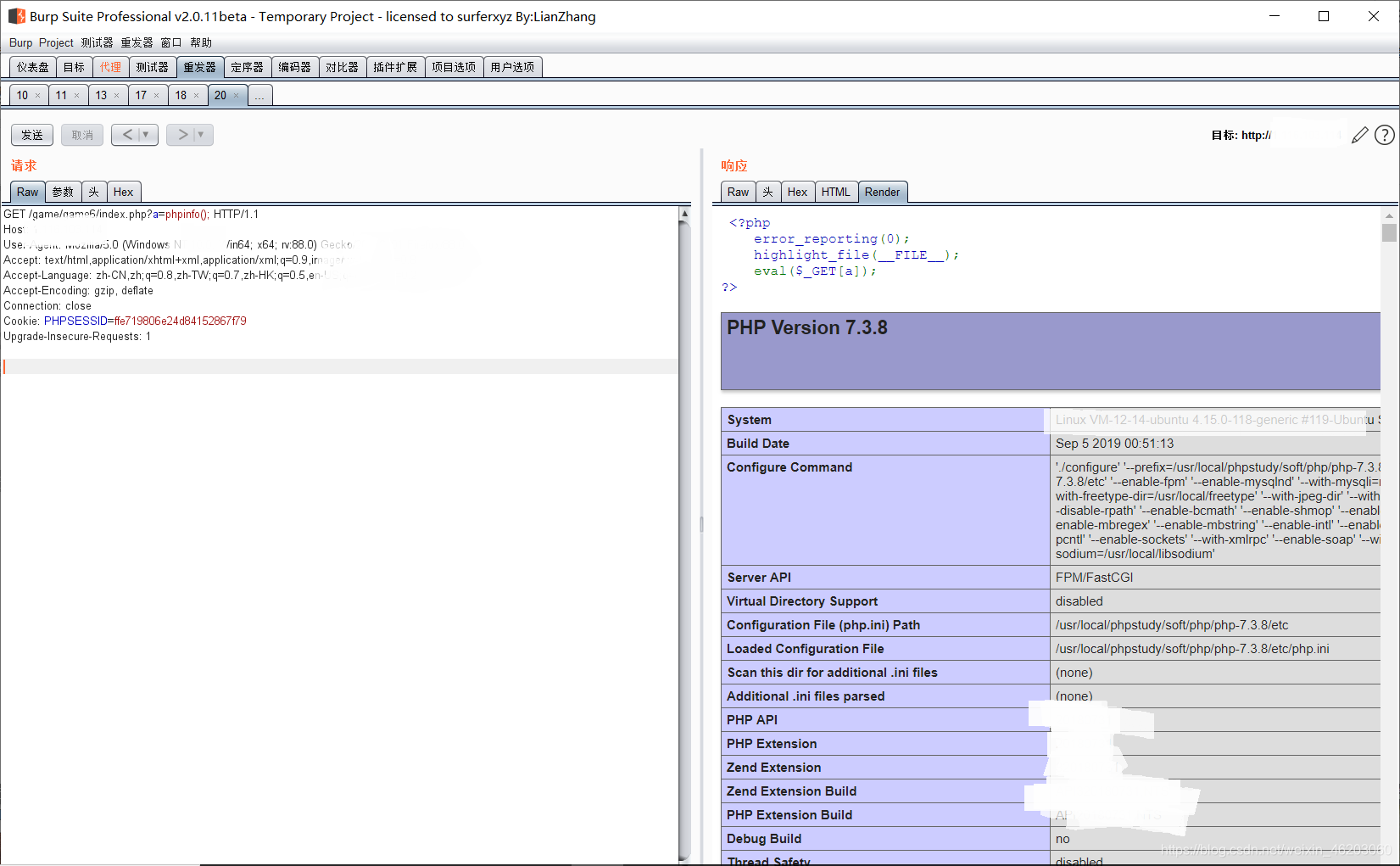Screen dimensions: 1400x866
Task: Switch to the 代理 tab
Action: [110, 67]
